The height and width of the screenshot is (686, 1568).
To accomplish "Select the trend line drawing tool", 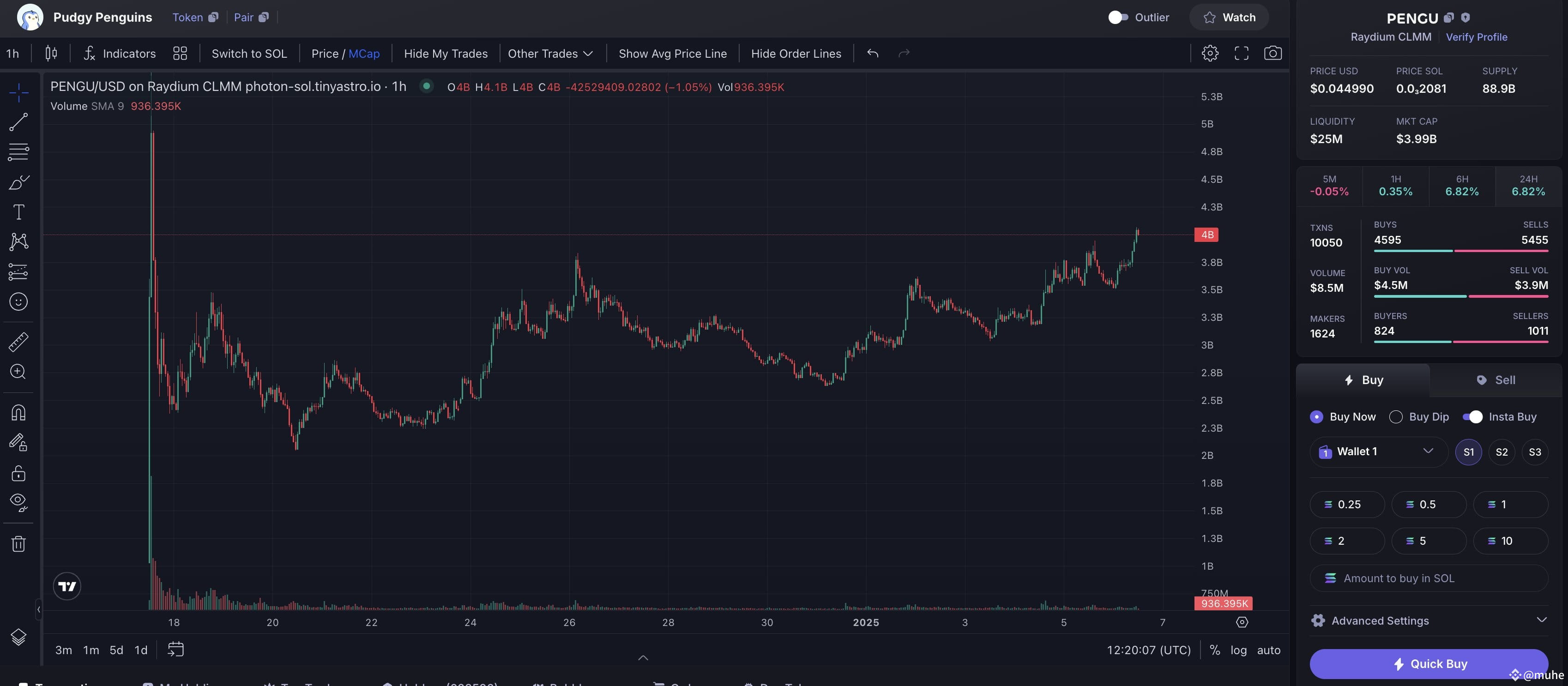I will (18, 122).
